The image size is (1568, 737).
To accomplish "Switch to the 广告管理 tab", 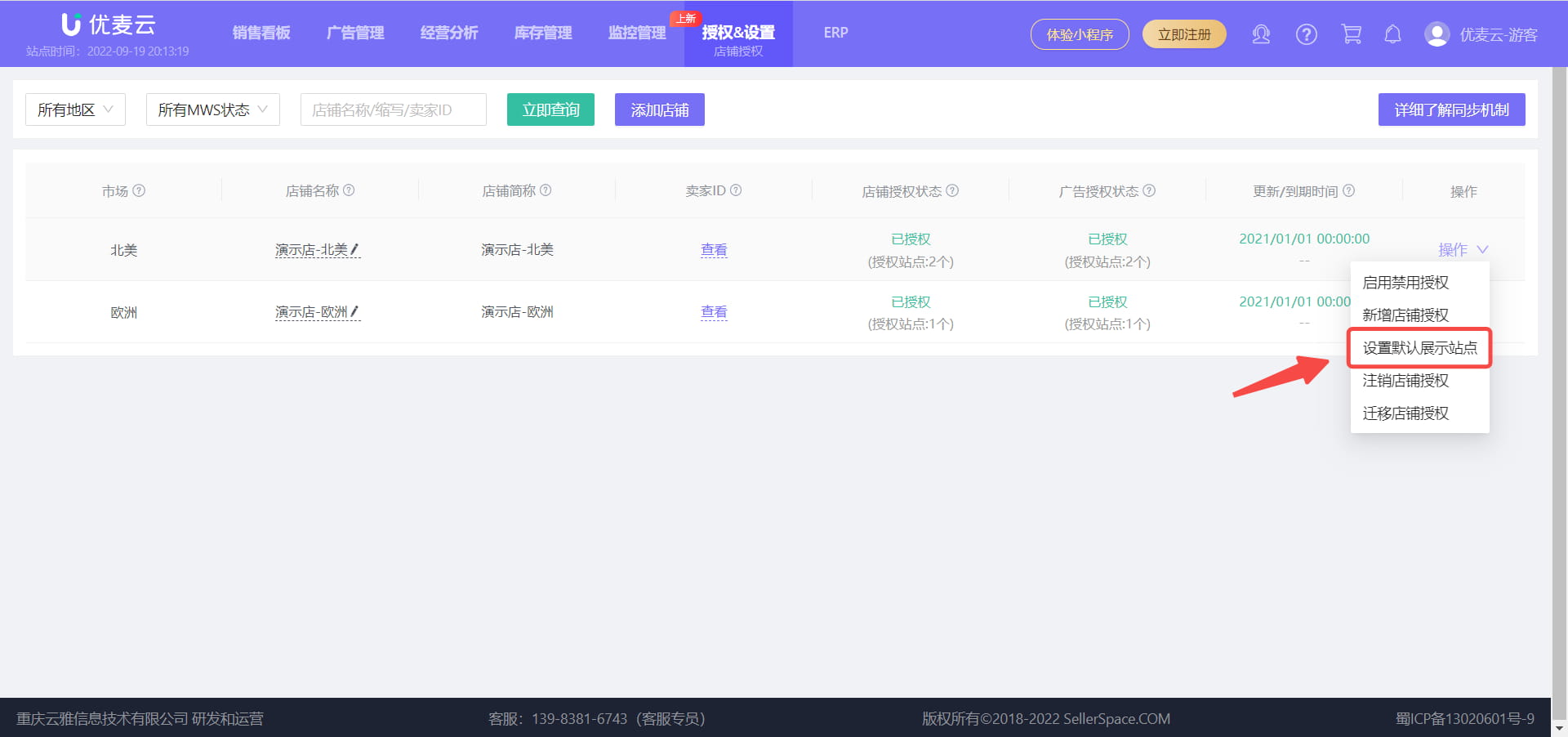I will point(355,33).
